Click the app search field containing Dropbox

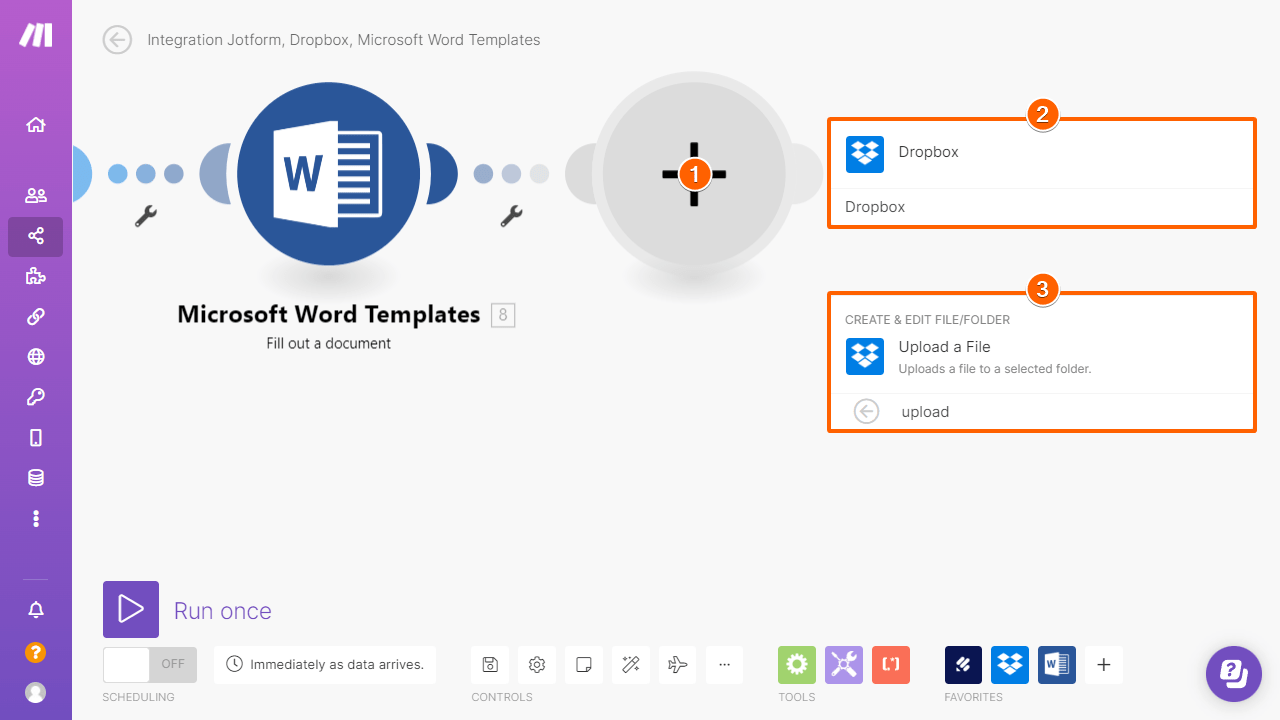pos(1042,207)
